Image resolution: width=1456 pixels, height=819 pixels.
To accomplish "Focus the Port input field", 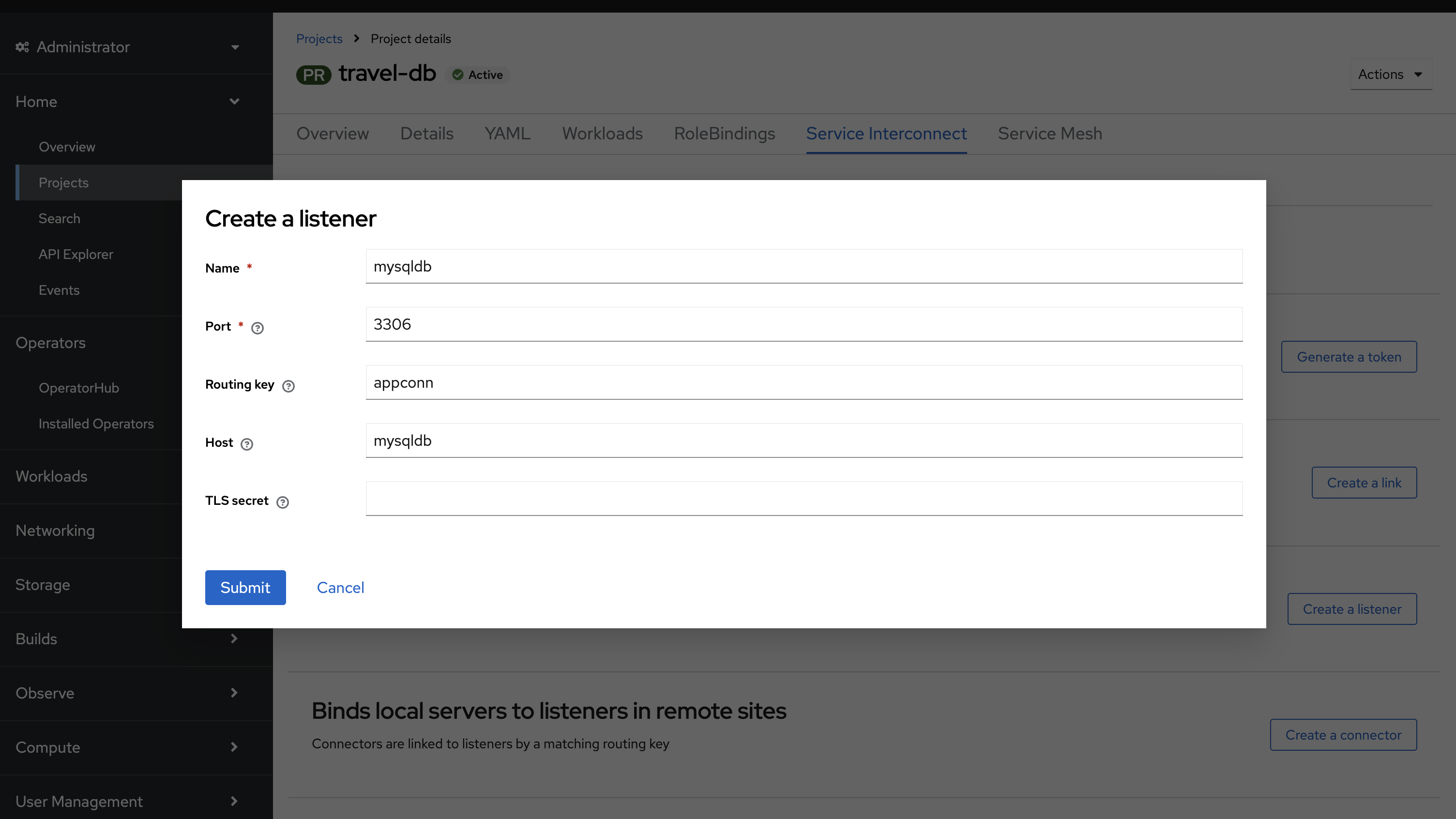I will (804, 324).
